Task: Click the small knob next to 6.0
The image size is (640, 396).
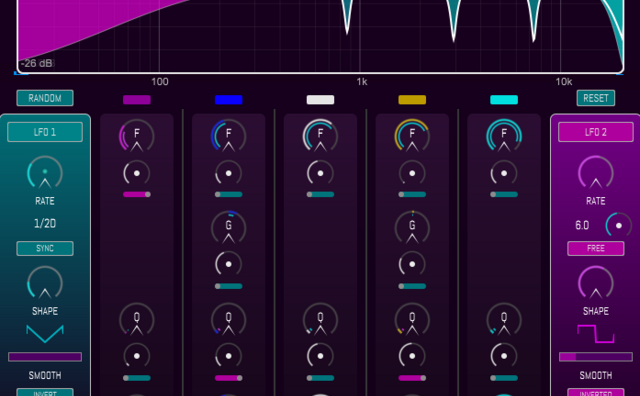Action: [618, 225]
